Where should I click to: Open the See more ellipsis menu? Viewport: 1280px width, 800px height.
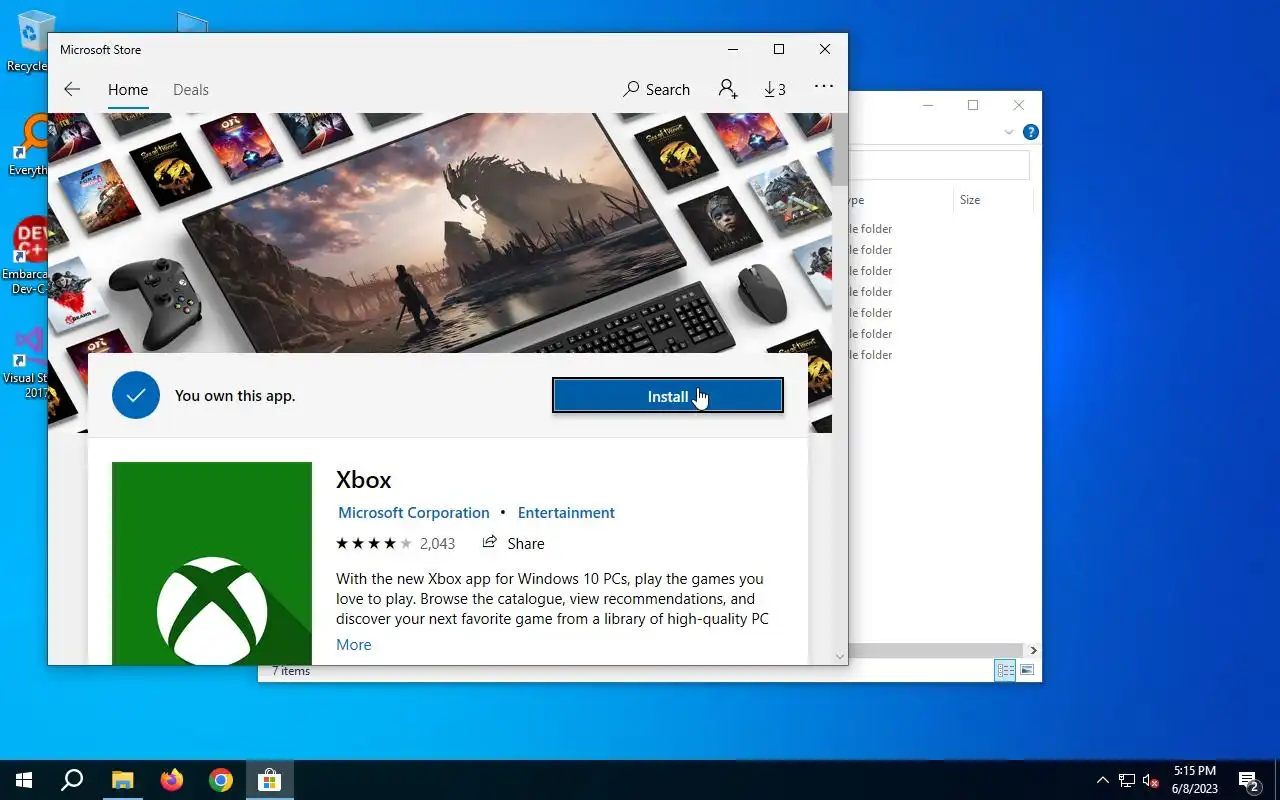[824, 87]
